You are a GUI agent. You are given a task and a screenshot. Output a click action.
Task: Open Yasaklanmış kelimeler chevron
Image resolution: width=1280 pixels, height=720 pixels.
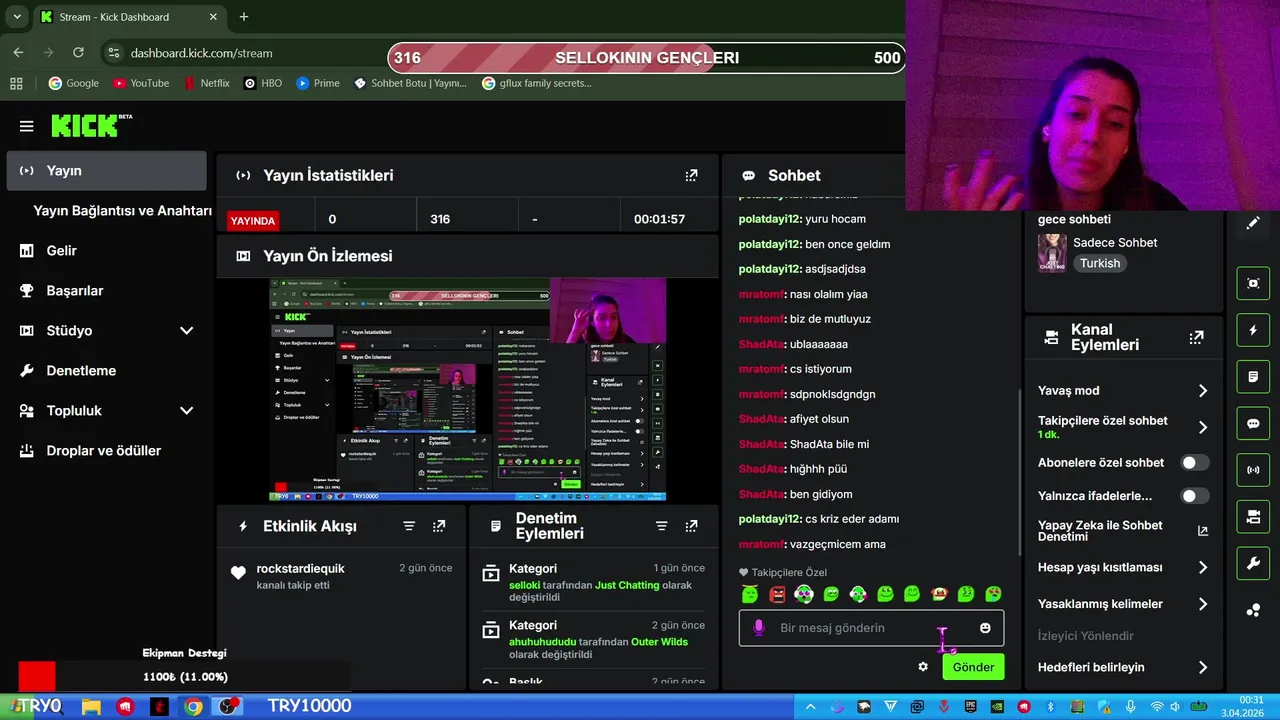pos(1203,604)
